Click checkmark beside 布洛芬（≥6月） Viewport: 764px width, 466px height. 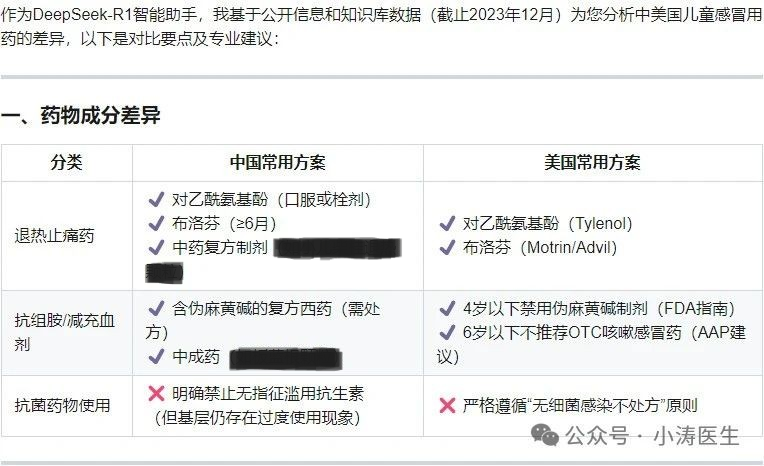[x=156, y=223]
